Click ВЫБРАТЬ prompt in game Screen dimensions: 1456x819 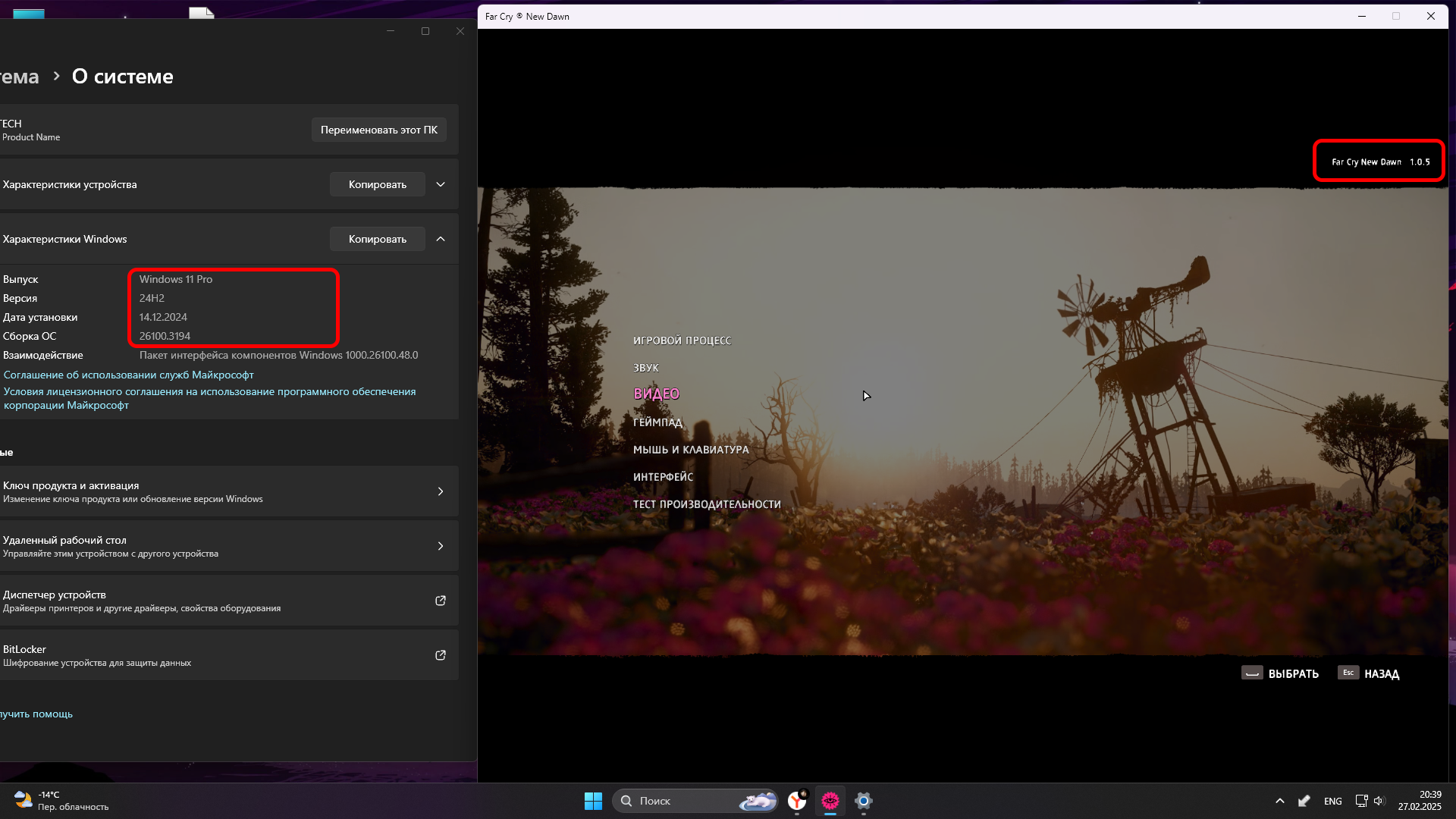(1280, 673)
